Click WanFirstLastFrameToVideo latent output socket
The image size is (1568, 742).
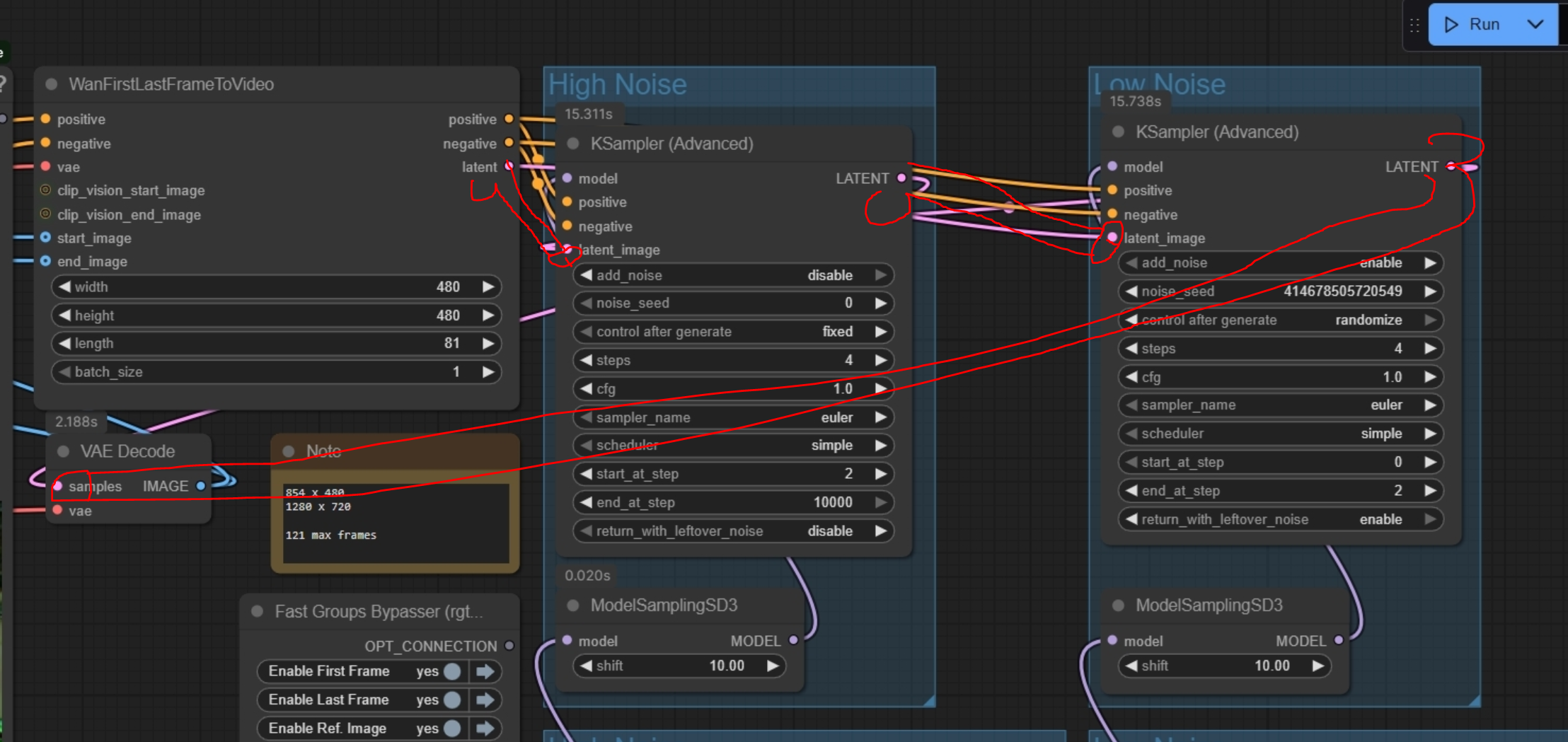coord(509,166)
